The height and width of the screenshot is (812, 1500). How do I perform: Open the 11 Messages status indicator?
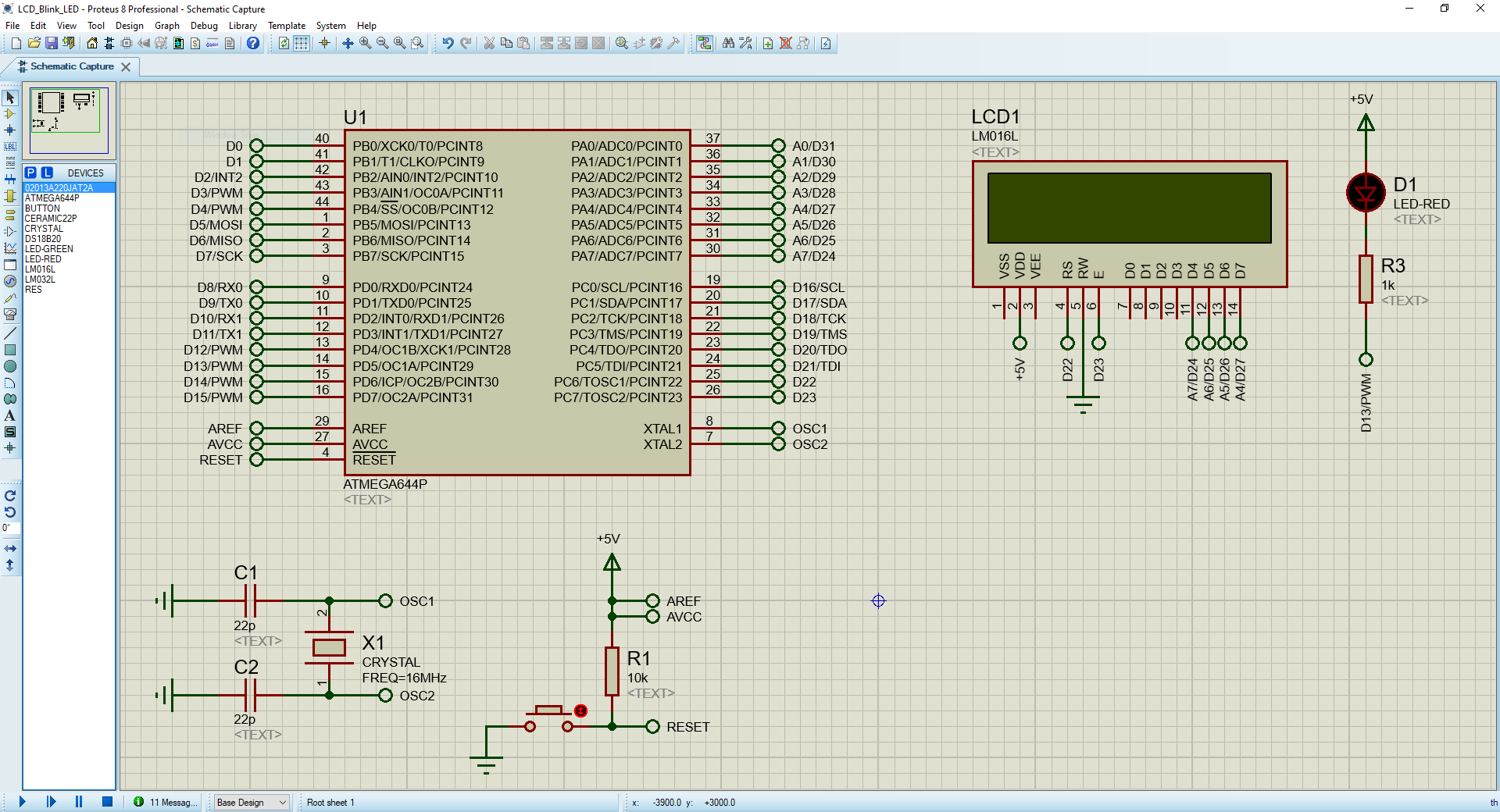165,802
